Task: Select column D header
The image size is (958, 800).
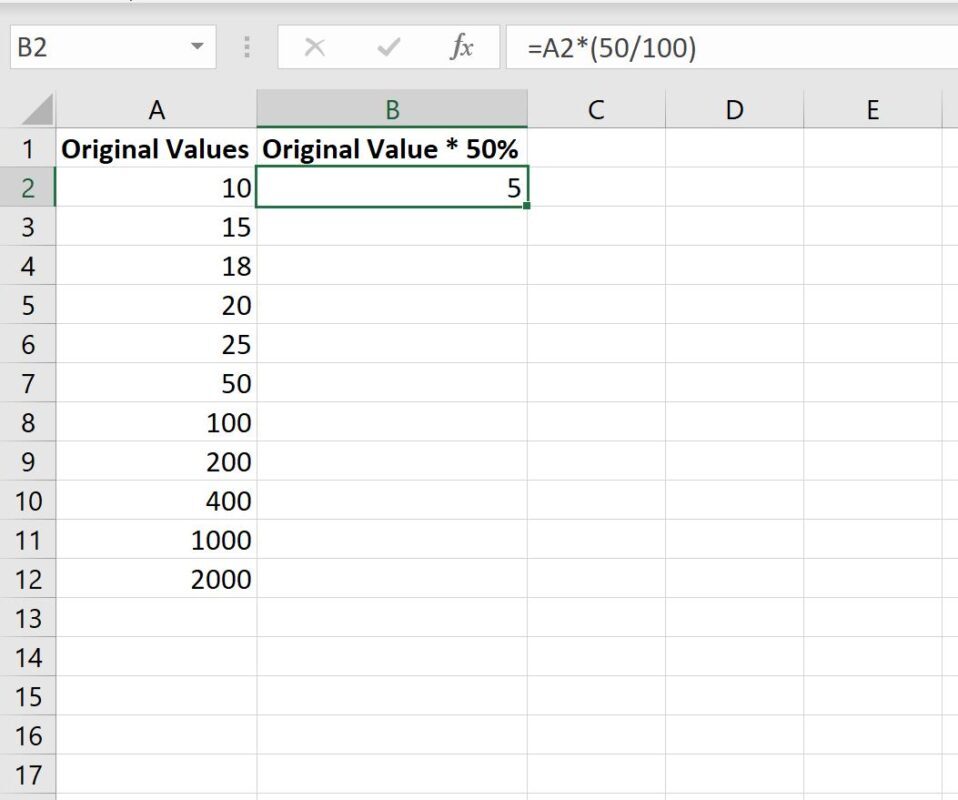Action: (x=734, y=110)
